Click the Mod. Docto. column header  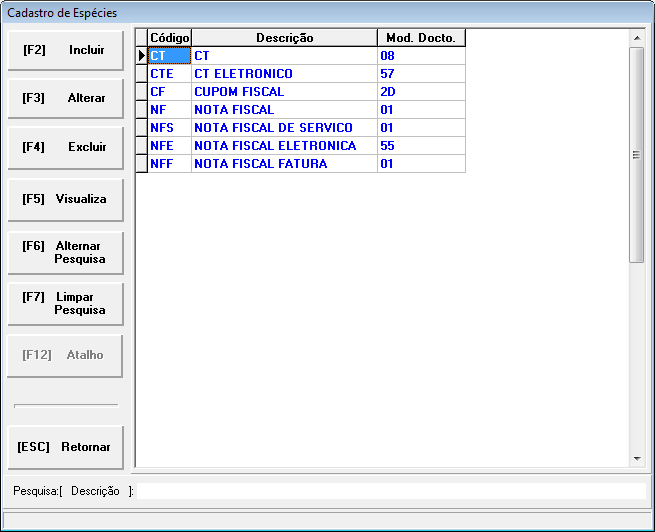pyautogui.click(x=420, y=38)
